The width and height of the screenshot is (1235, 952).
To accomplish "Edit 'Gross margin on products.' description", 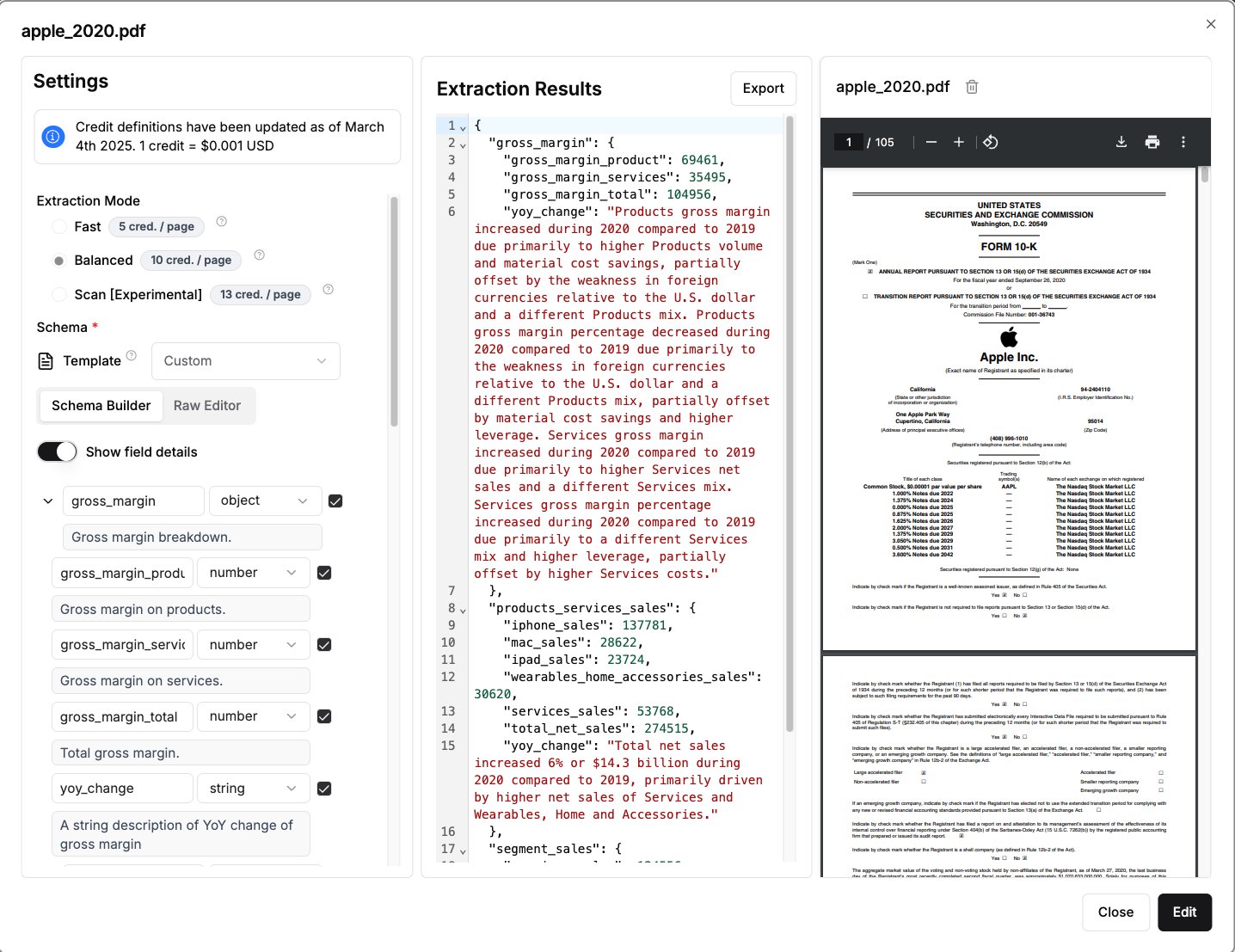I will point(181,609).
